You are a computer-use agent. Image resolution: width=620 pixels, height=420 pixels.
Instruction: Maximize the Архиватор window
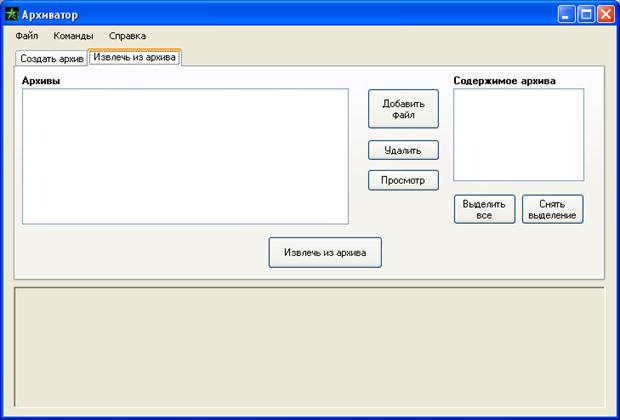[586, 14]
